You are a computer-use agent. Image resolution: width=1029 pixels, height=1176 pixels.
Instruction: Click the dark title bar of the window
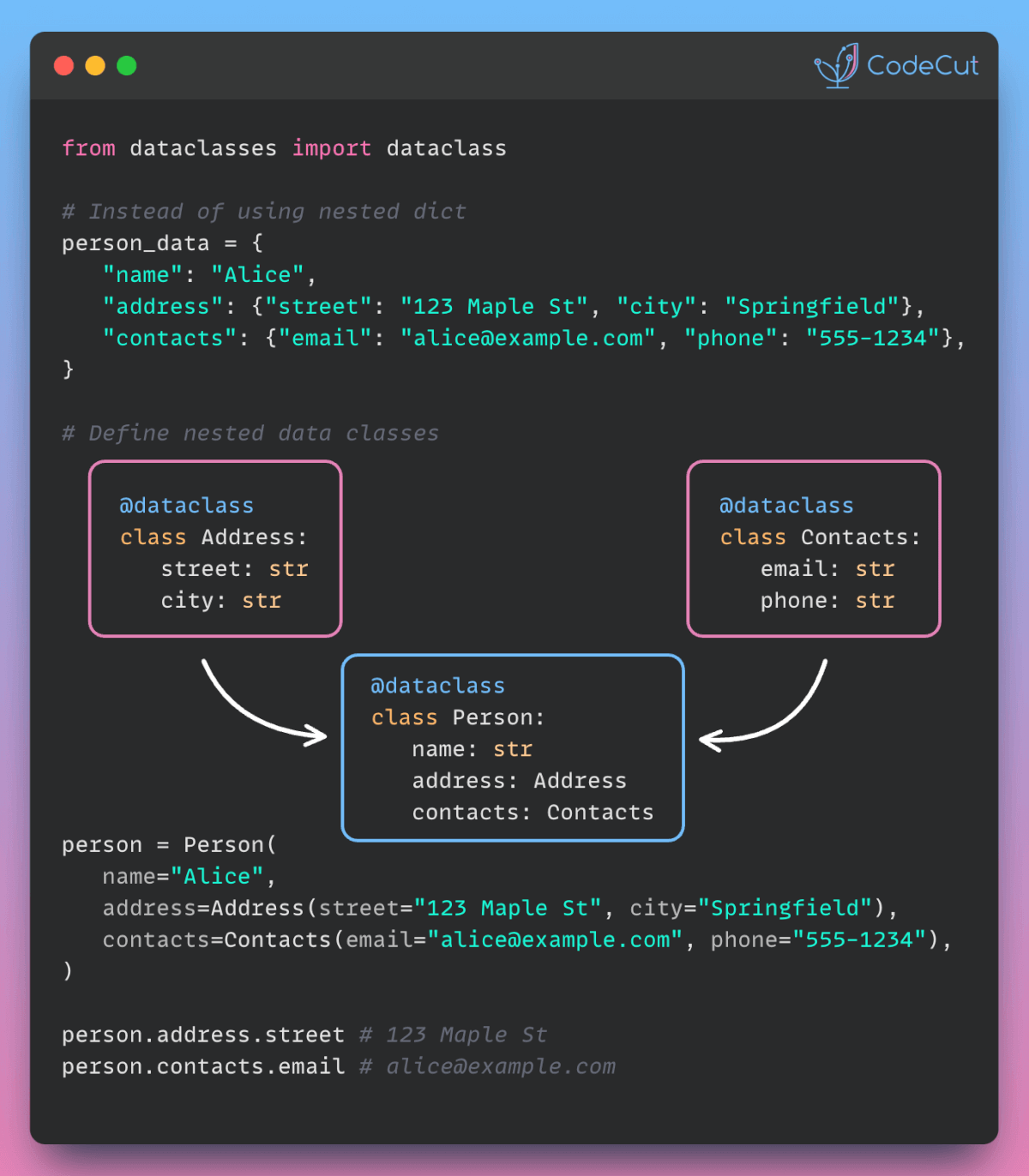click(472, 65)
